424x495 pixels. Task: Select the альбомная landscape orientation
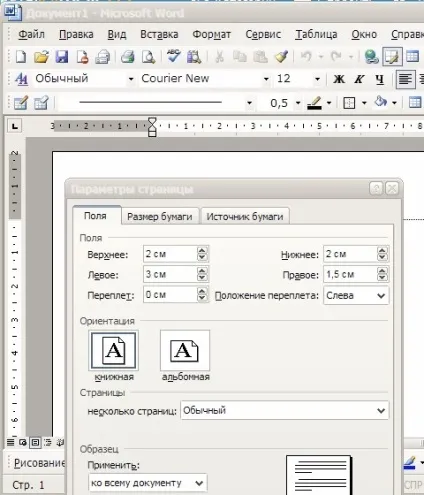click(x=185, y=350)
